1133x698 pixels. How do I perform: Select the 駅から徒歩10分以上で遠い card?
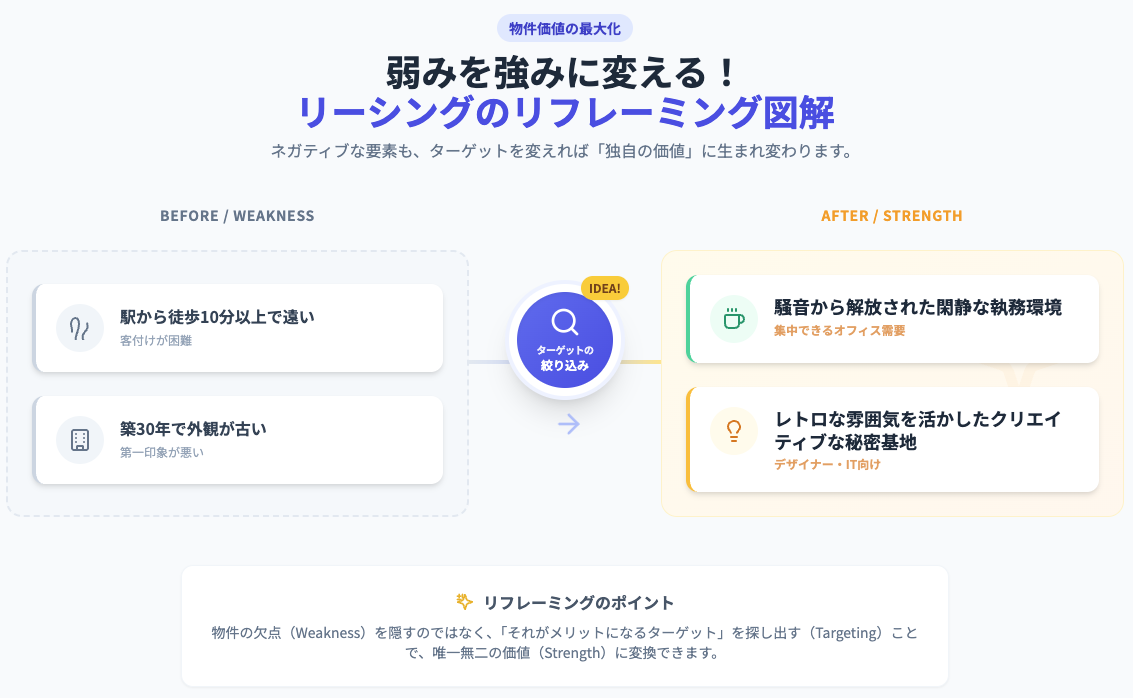pyautogui.click(x=240, y=328)
